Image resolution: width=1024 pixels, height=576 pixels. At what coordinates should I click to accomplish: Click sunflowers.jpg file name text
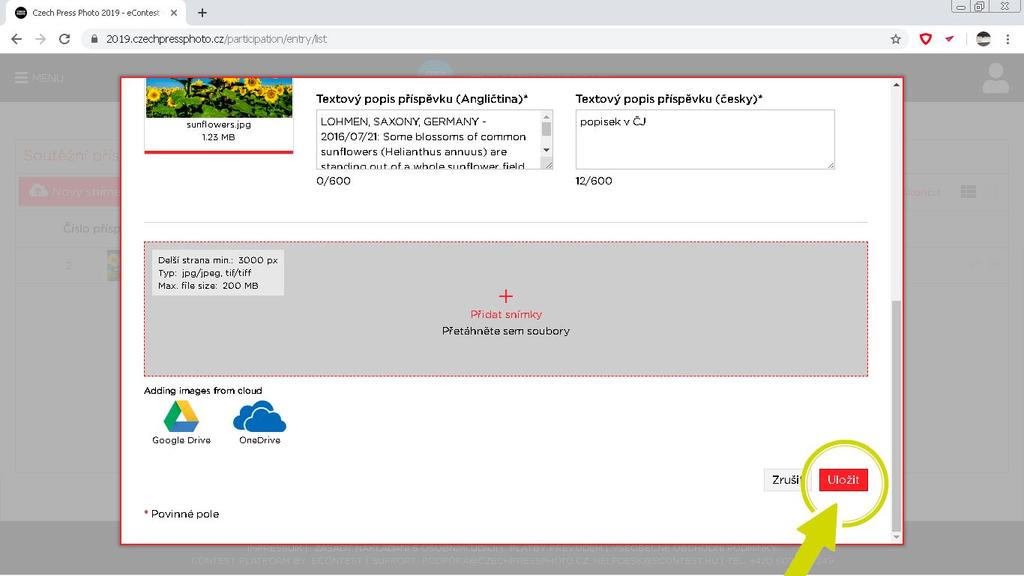219,124
